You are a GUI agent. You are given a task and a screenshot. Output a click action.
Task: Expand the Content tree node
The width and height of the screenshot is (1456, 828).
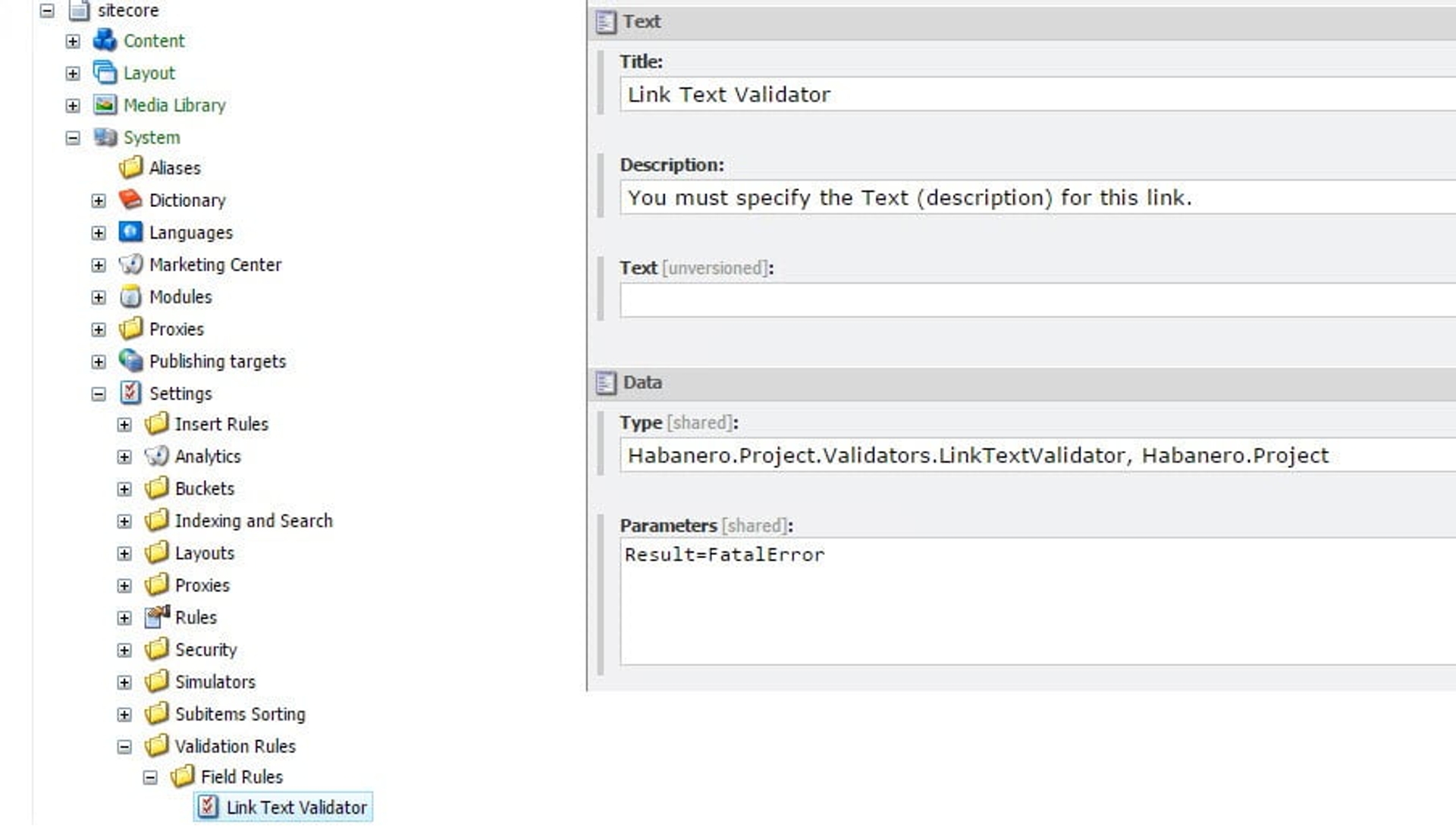pyautogui.click(x=73, y=41)
